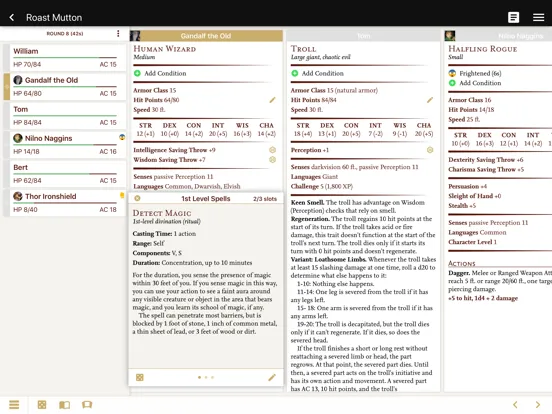552x414 pixels.
Task: Open the chat bubble icon in toolbar
Action: (x=87, y=404)
